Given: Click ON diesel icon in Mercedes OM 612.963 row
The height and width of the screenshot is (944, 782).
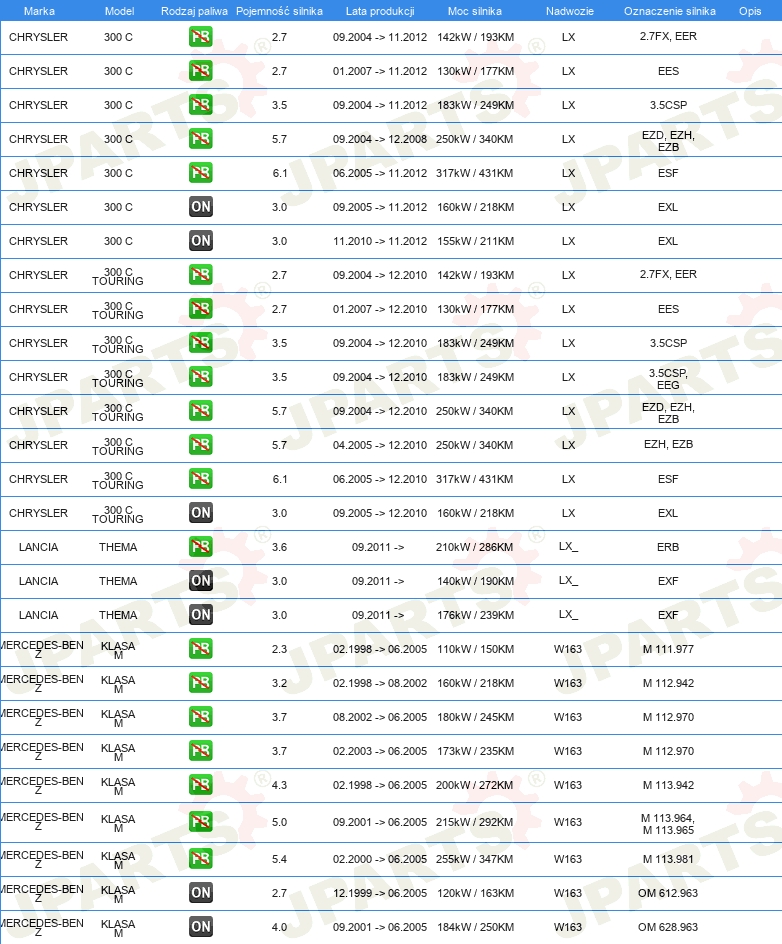Looking at the screenshot, I should 200,893.
